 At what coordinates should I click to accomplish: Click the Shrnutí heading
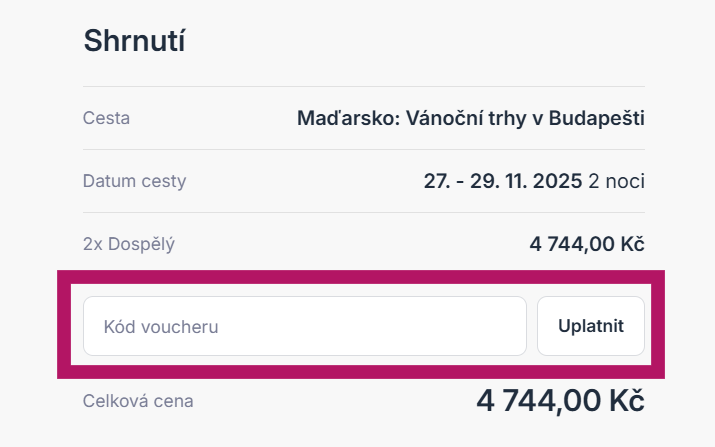point(135,41)
